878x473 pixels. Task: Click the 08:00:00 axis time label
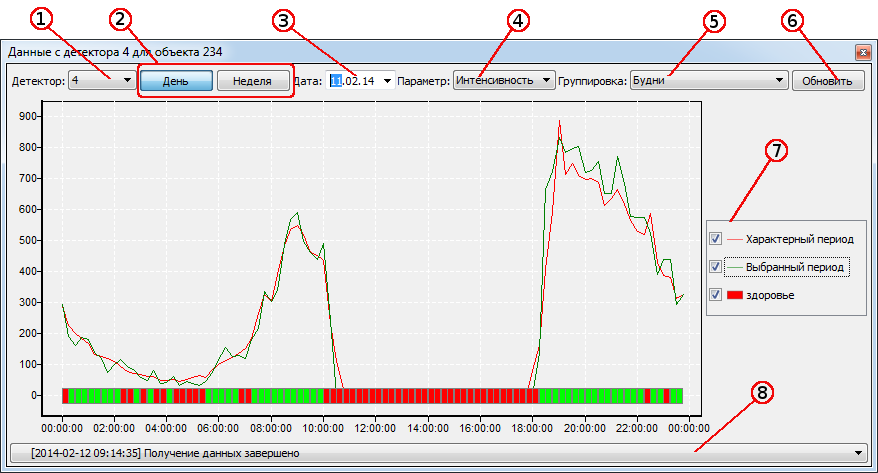coord(270,428)
